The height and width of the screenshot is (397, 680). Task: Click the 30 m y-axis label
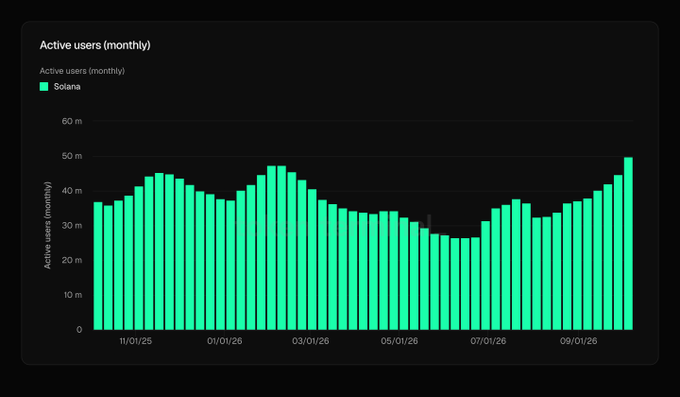tap(72, 225)
